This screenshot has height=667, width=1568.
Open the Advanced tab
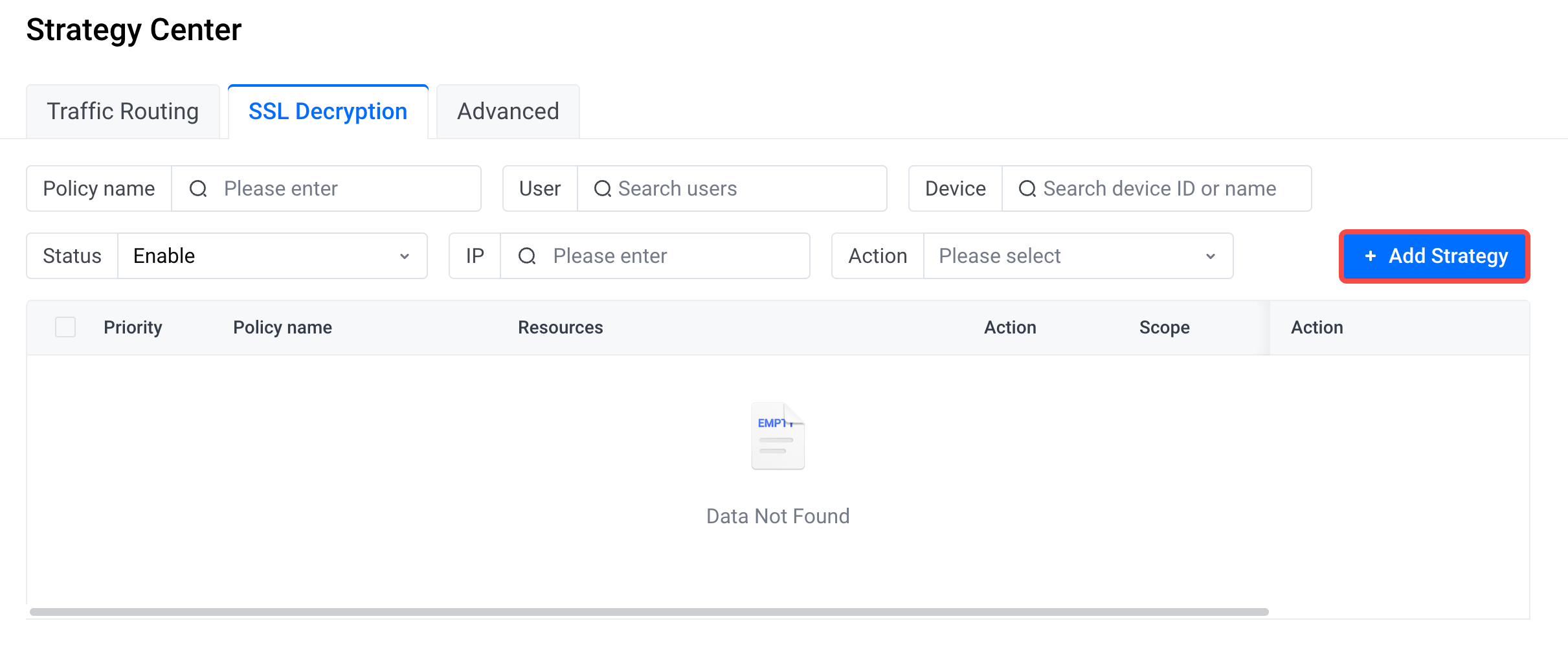[508, 111]
